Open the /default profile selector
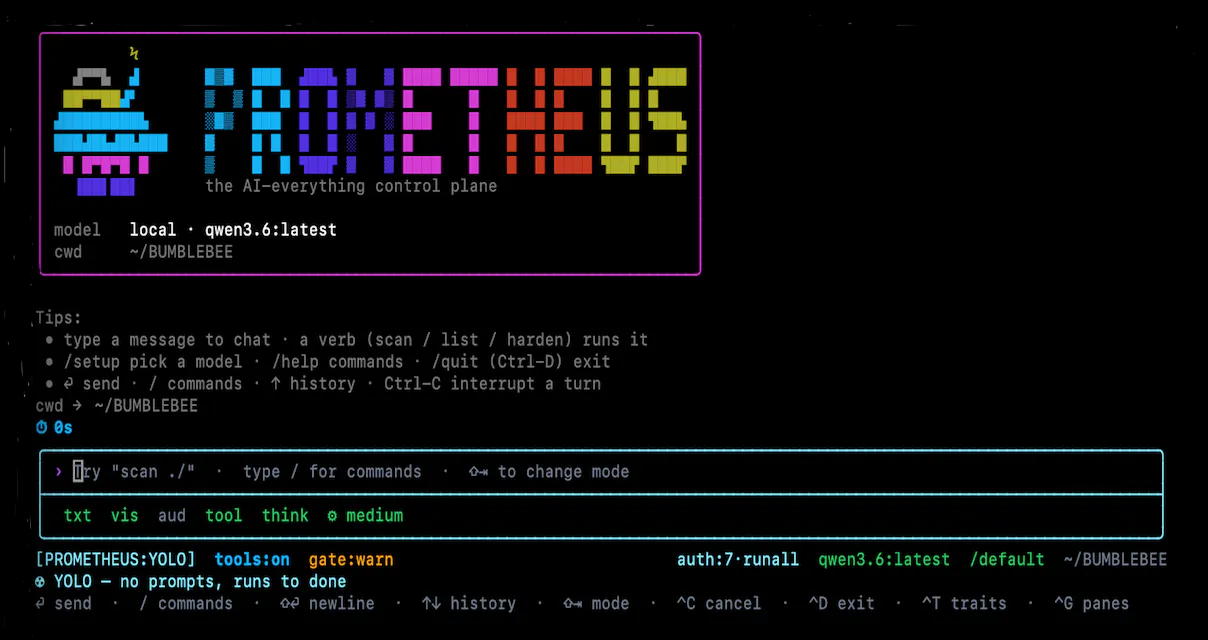This screenshot has height=640, width=1208. [1007, 560]
